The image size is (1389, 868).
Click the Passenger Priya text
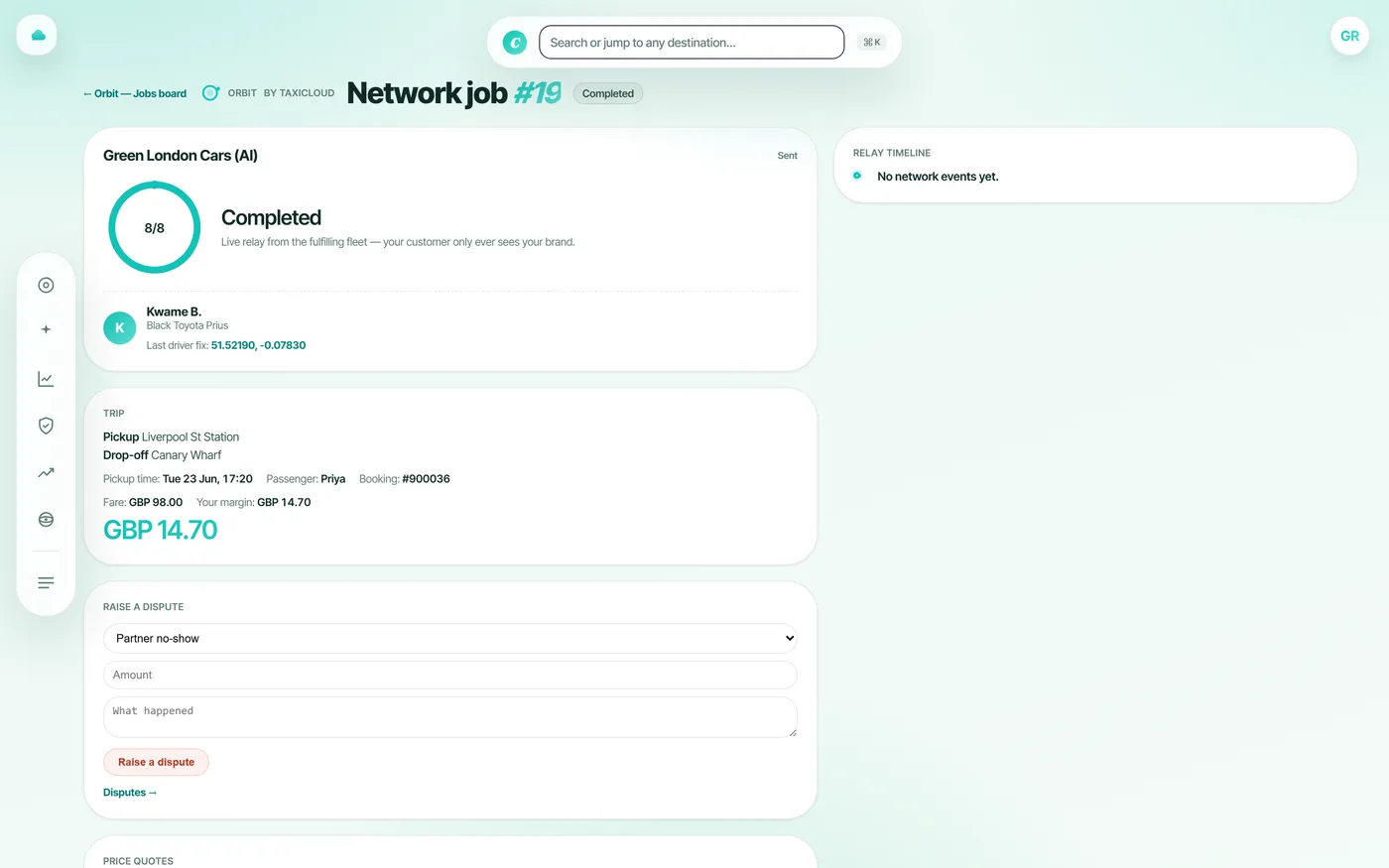(x=306, y=479)
